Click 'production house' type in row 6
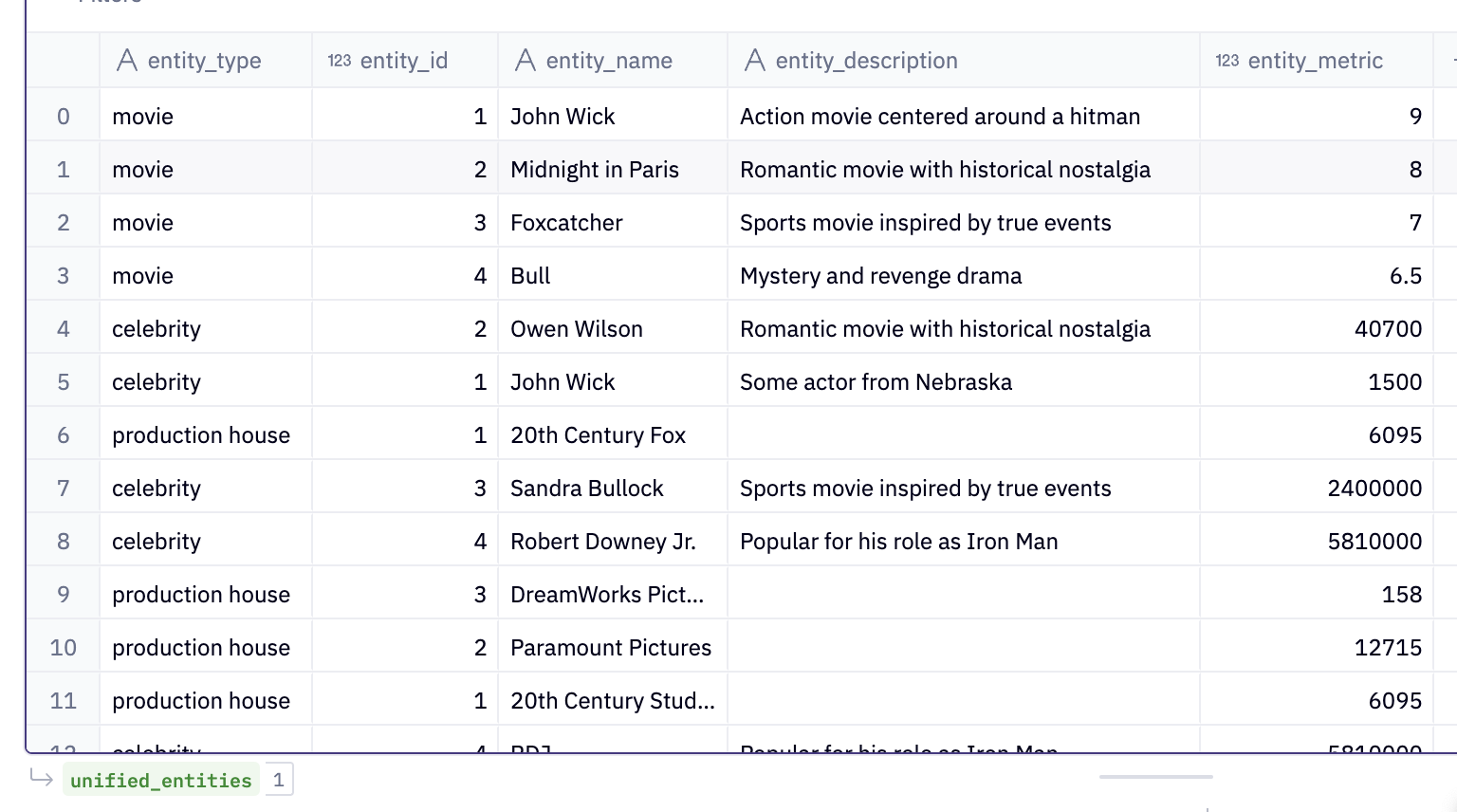Image resolution: width=1457 pixels, height=812 pixels. point(201,435)
